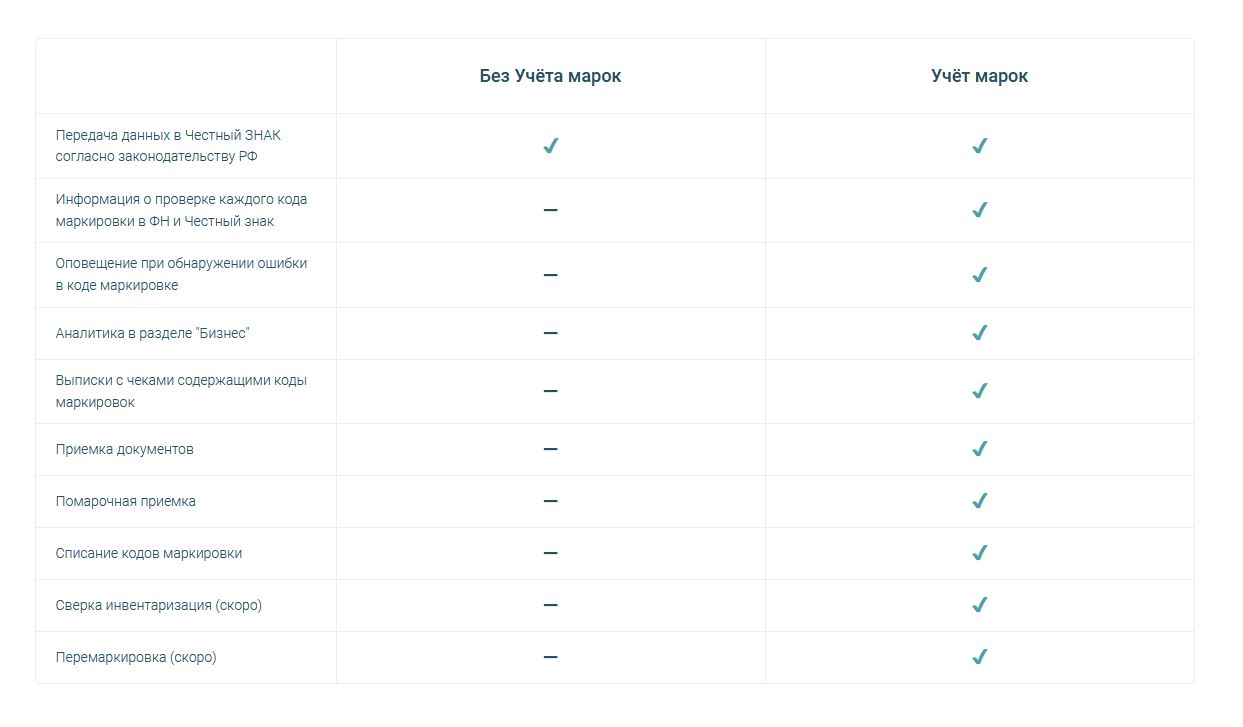
Task: Click the checkmark in the Аналитика в разделе Бизнес row
Action: pyautogui.click(x=980, y=333)
